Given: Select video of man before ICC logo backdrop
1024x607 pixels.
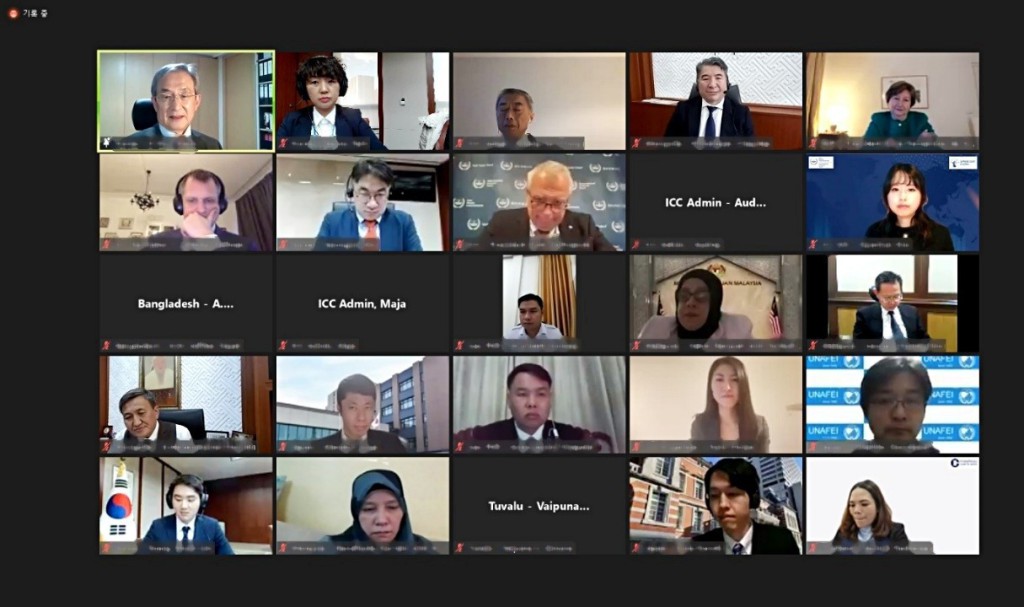Looking at the screenshot, I should point(539,203).
